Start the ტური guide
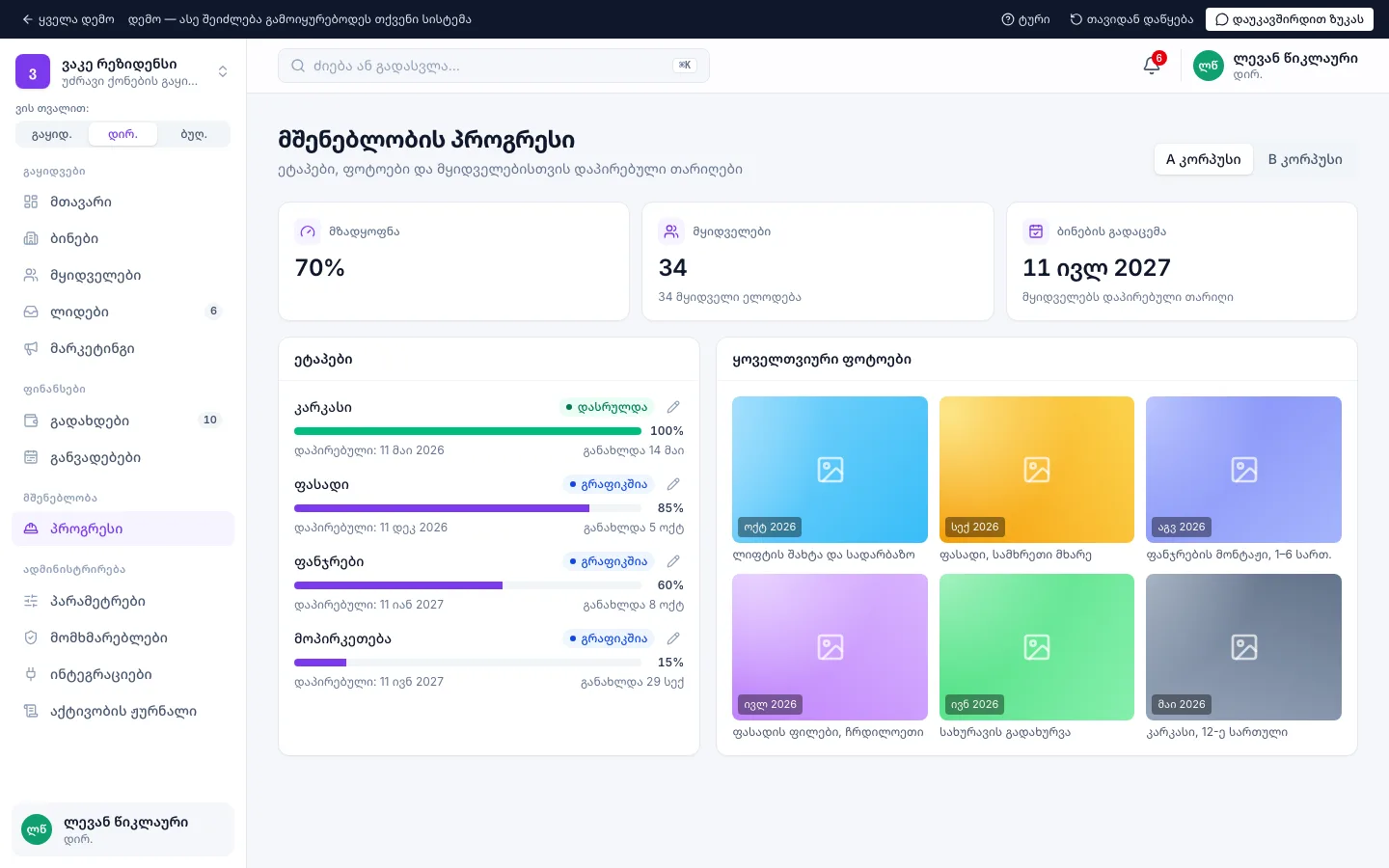This screenshot has height=868, width=1389. pyautogui.click(x=1026, y=19)
